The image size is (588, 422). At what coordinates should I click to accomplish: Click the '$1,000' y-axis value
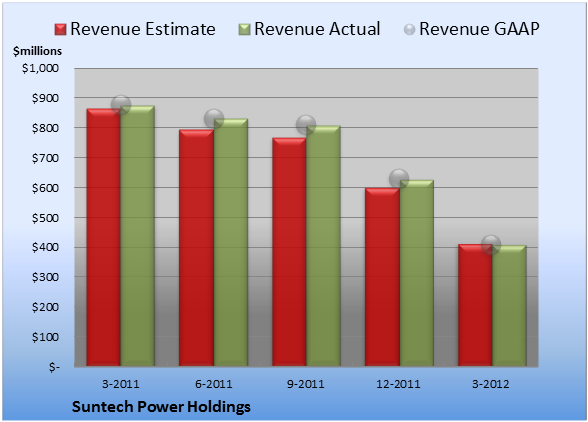pyautogui.click(x=40, y=68)
